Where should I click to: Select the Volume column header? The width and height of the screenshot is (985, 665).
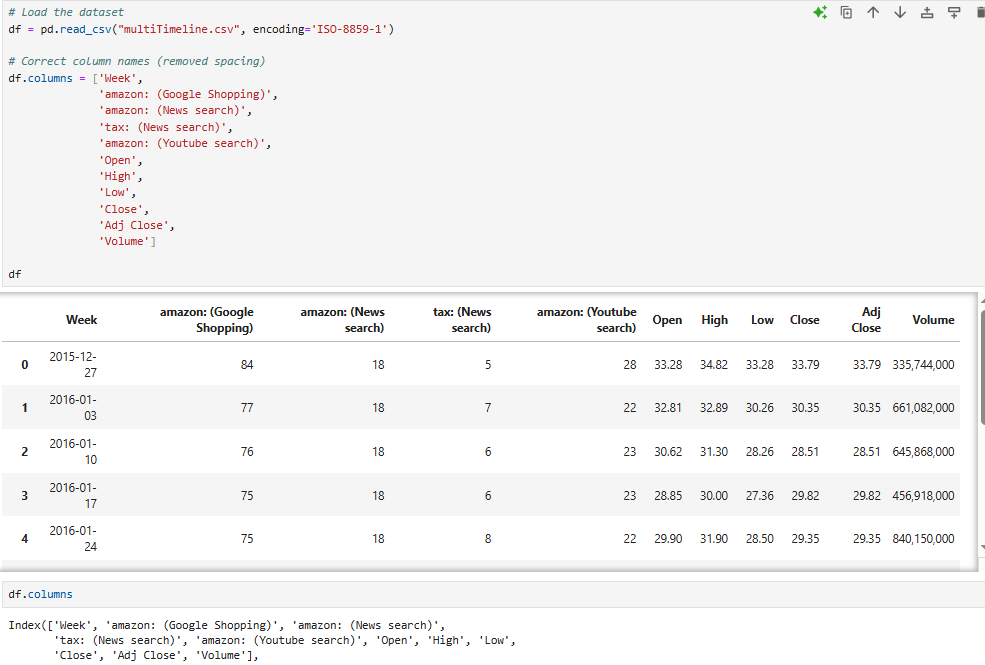pyautogui.click(x=933, y=320)
